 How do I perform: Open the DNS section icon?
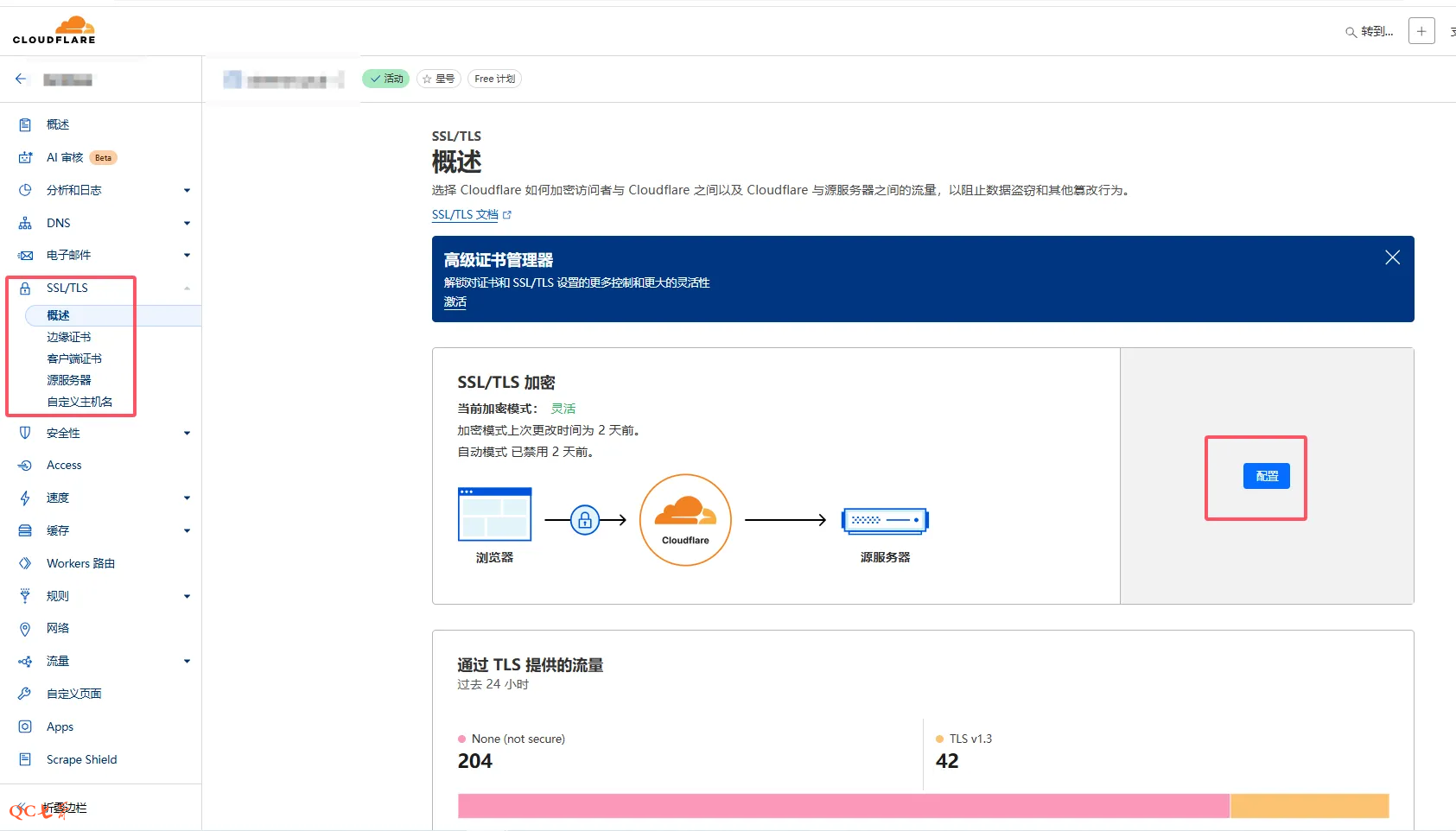[x=25, y=223]
